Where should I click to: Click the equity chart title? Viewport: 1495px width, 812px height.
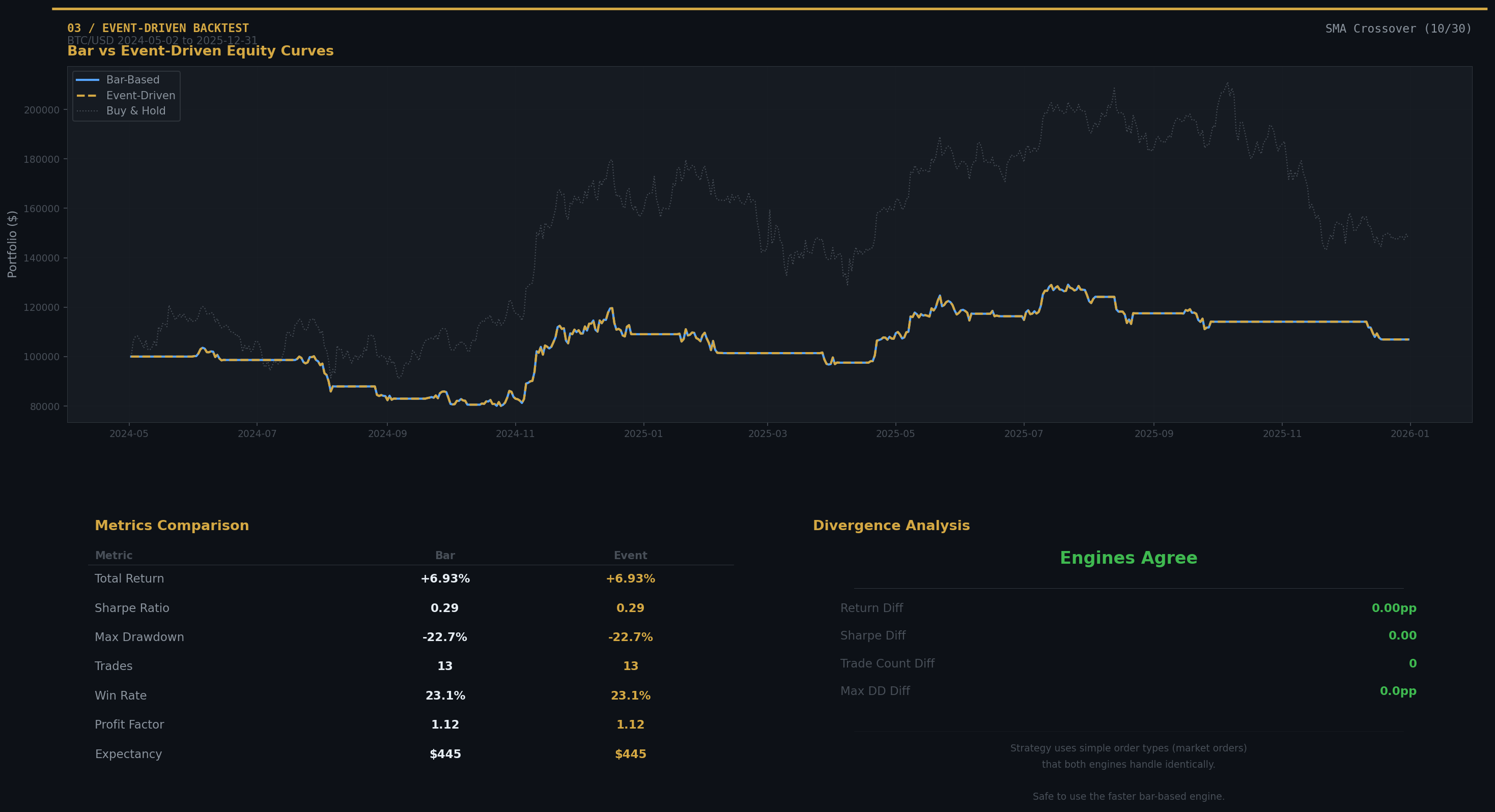tap(200, 51)
